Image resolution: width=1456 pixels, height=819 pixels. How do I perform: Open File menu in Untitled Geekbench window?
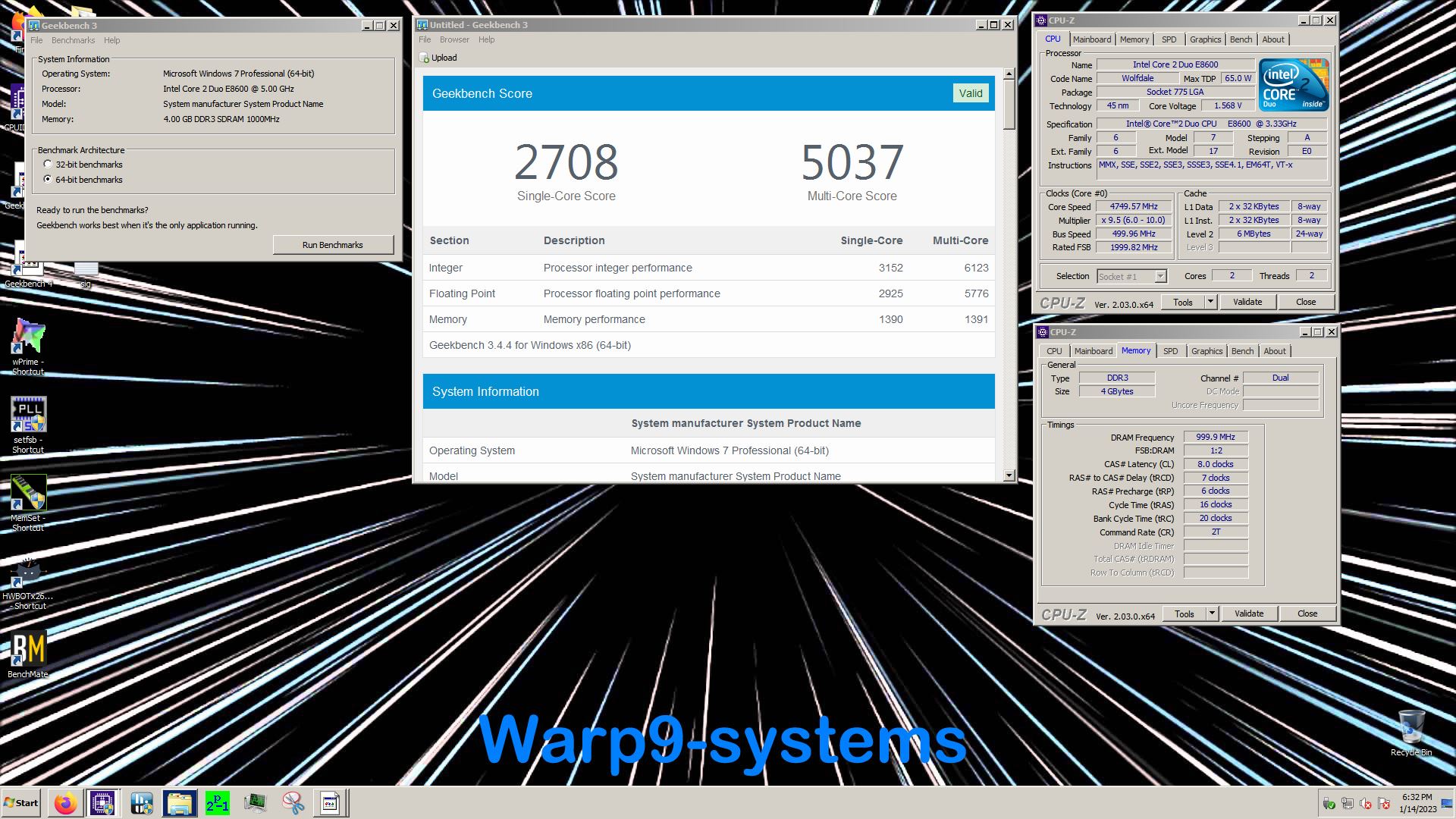[x=425, y=39]
